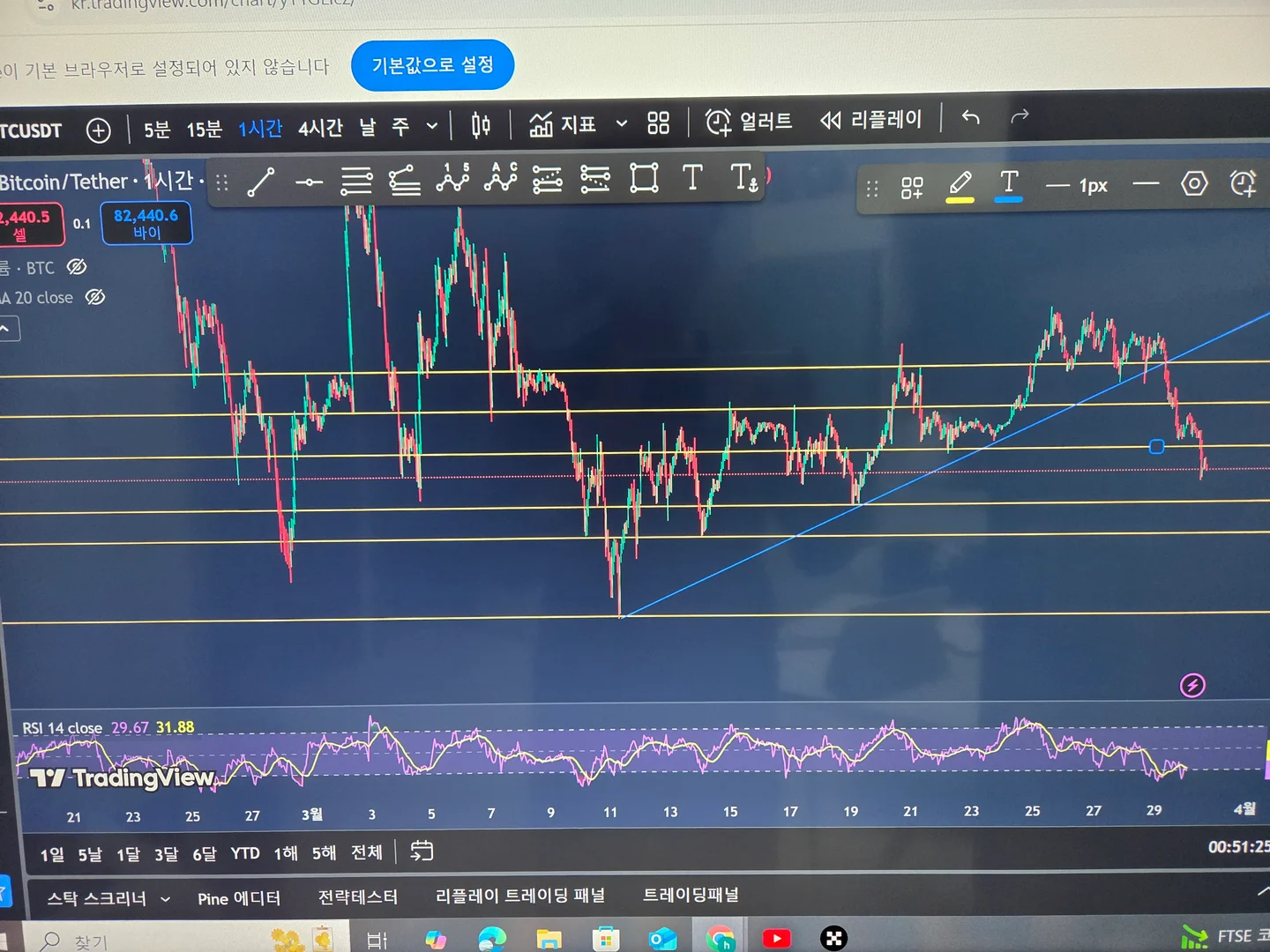Select the fan lines drawing tool
The image size is (1270, 952).
[404, 181]
